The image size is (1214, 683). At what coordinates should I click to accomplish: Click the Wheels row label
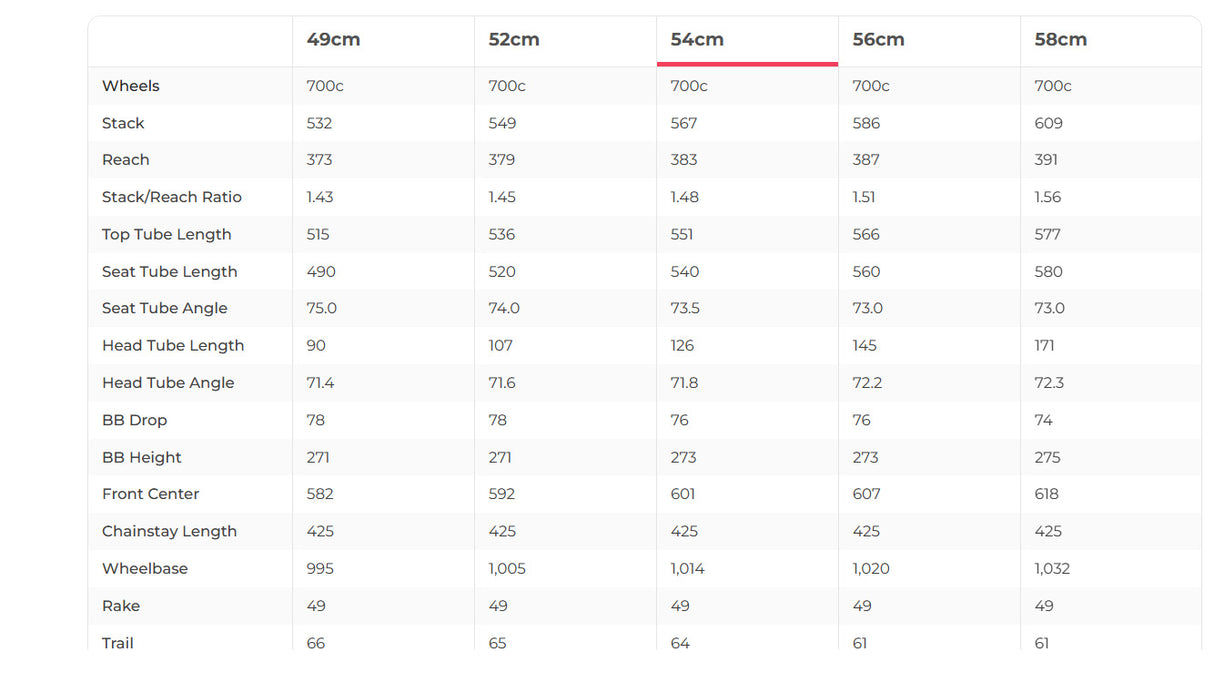point(131,86)
